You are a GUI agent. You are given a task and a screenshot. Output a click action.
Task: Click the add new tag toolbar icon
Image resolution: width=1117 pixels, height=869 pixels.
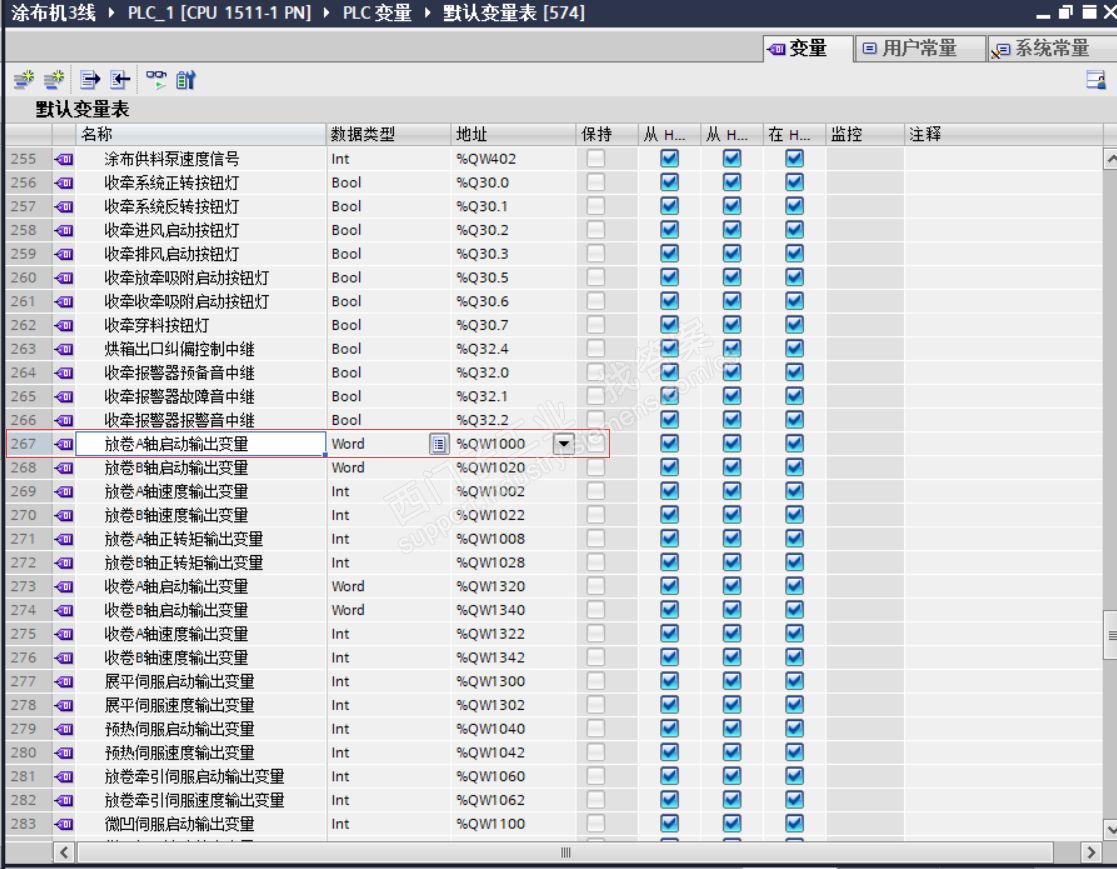point(24,80)
